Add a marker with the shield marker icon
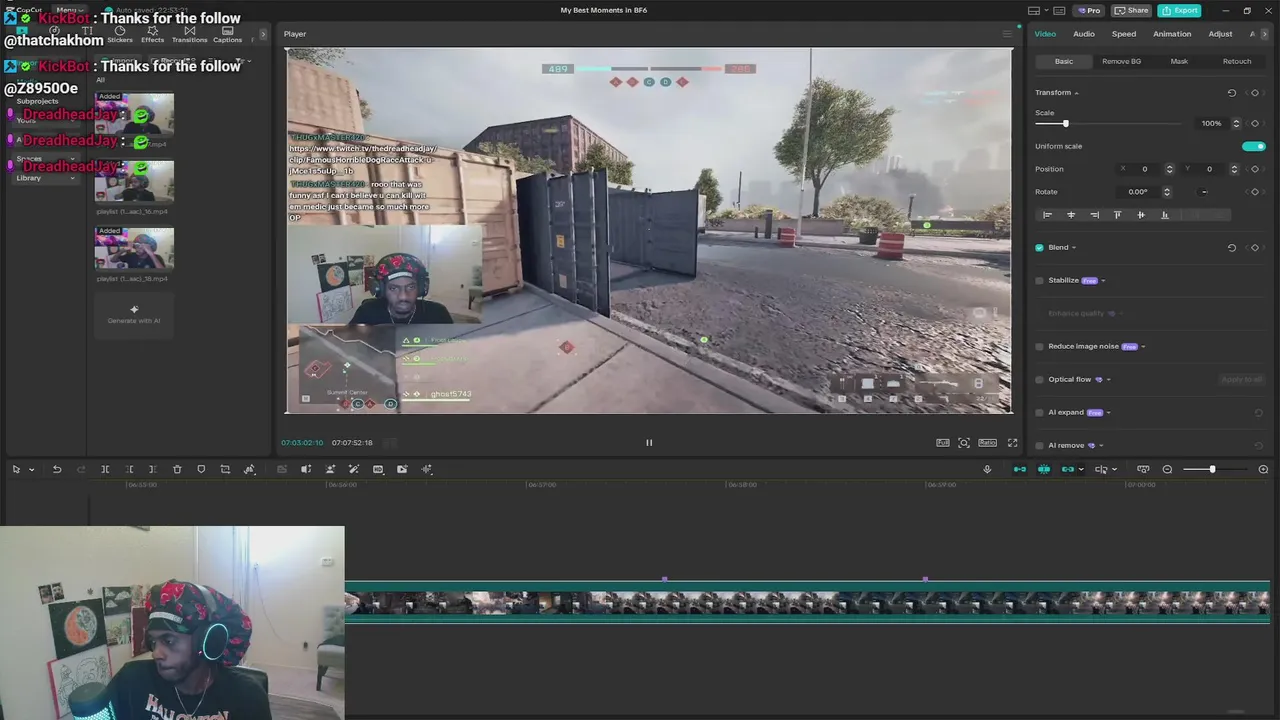The image size is (1280, 720). 201,469
